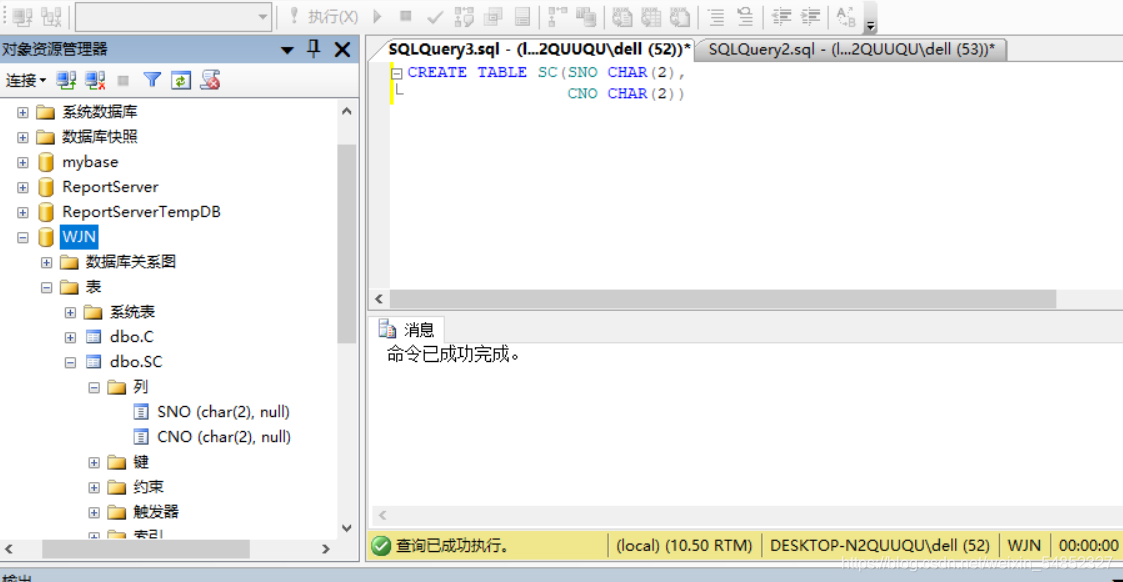Open the toolbar overflow options arrow
This screenshot has width=1123, height=582.
pos(870,26)
